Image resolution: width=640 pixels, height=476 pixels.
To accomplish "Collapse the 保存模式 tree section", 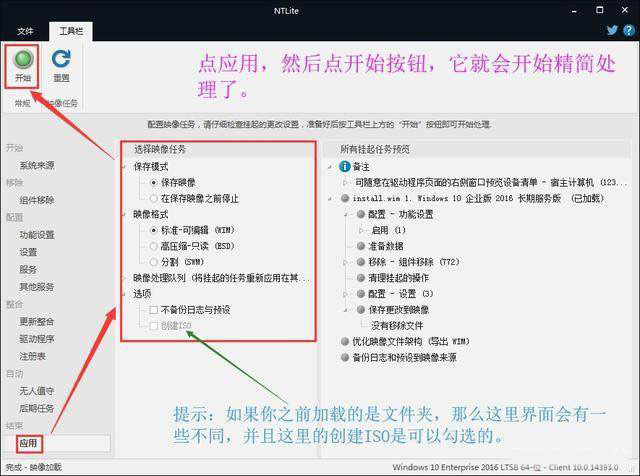I will pyautogui.click(x=124, y=167).
